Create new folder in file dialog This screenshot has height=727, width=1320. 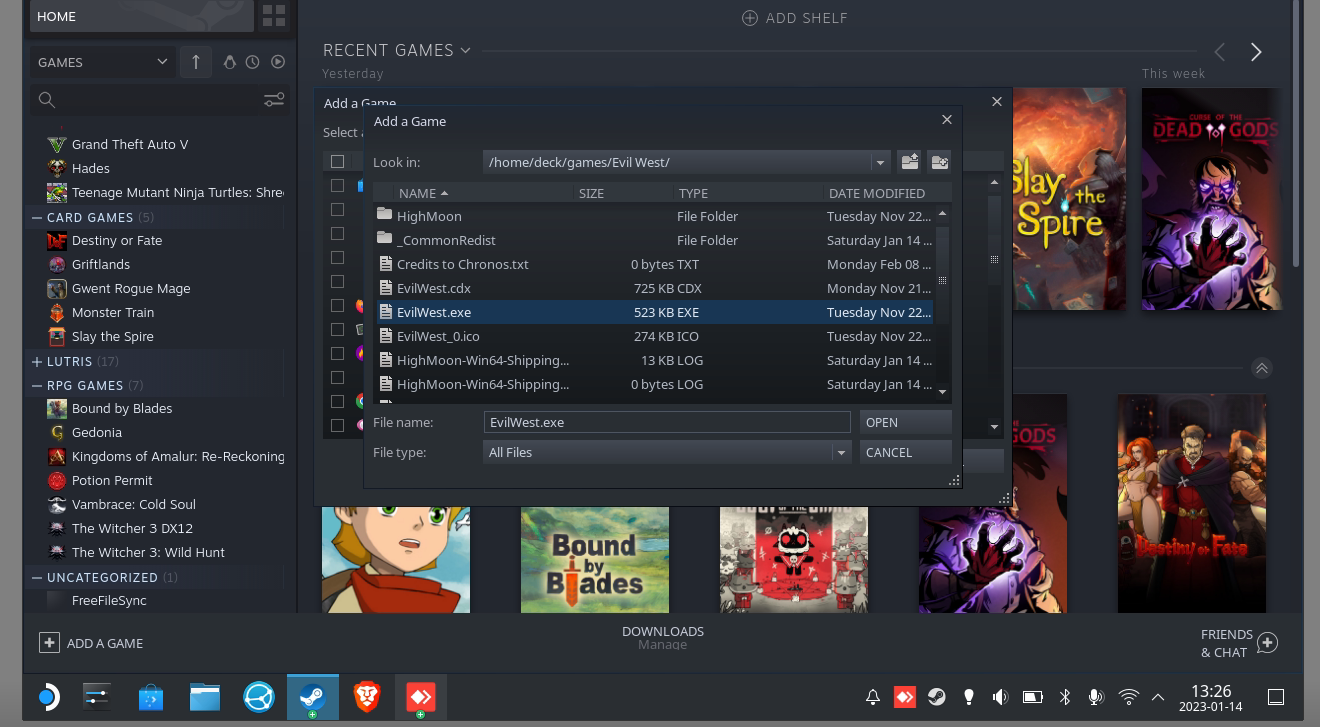(939, 162)
